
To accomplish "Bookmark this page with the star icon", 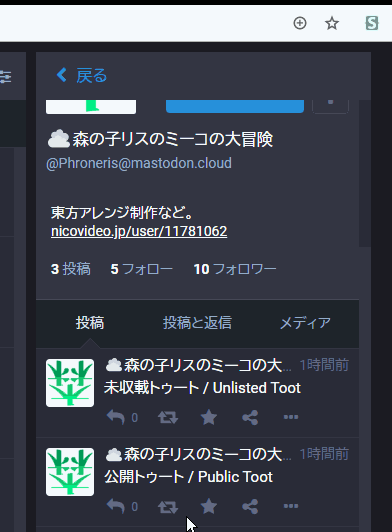I will click(332, 23).
